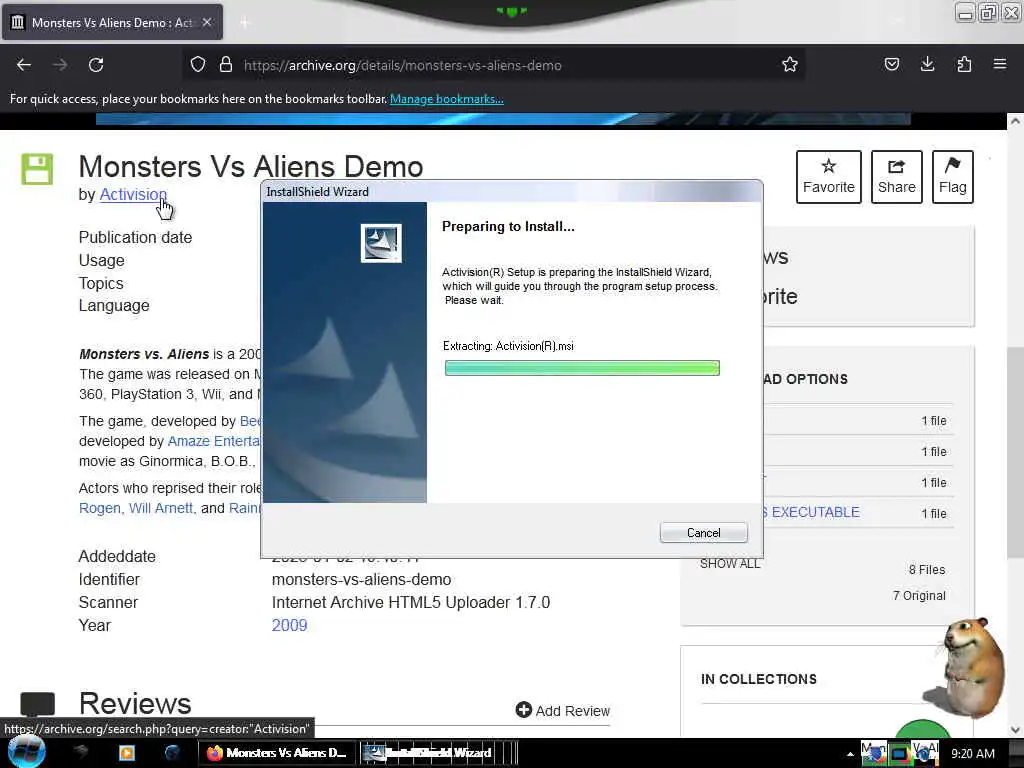Open the 2009 year link

point(289,625)
